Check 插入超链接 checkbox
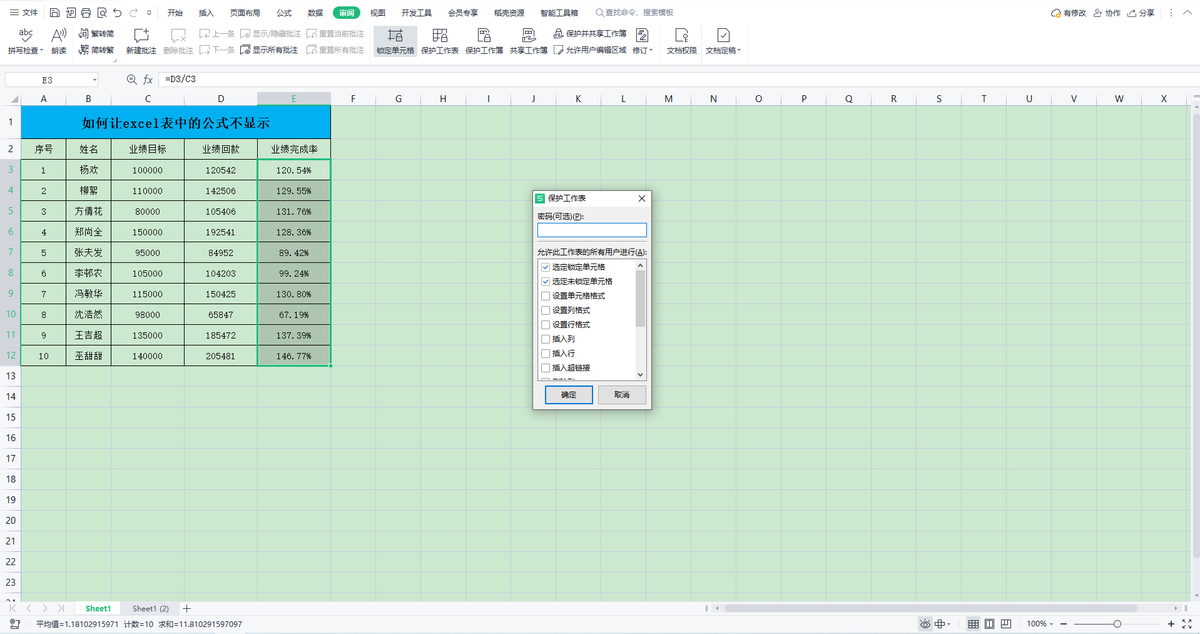Screen dimensions: 1200x634 pyautogui.click(x=545, y=368)
